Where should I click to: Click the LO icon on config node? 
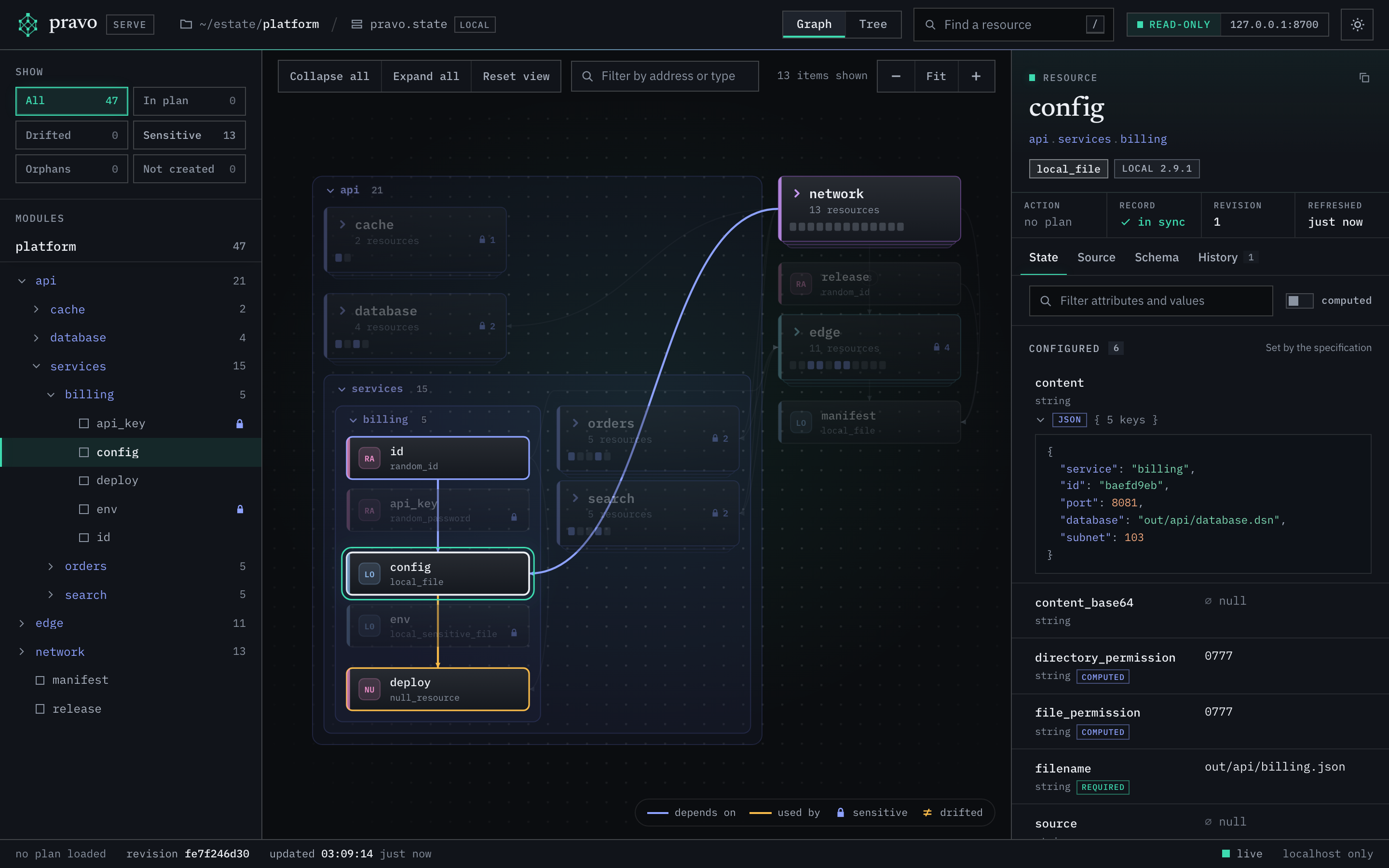pos(369,574)
